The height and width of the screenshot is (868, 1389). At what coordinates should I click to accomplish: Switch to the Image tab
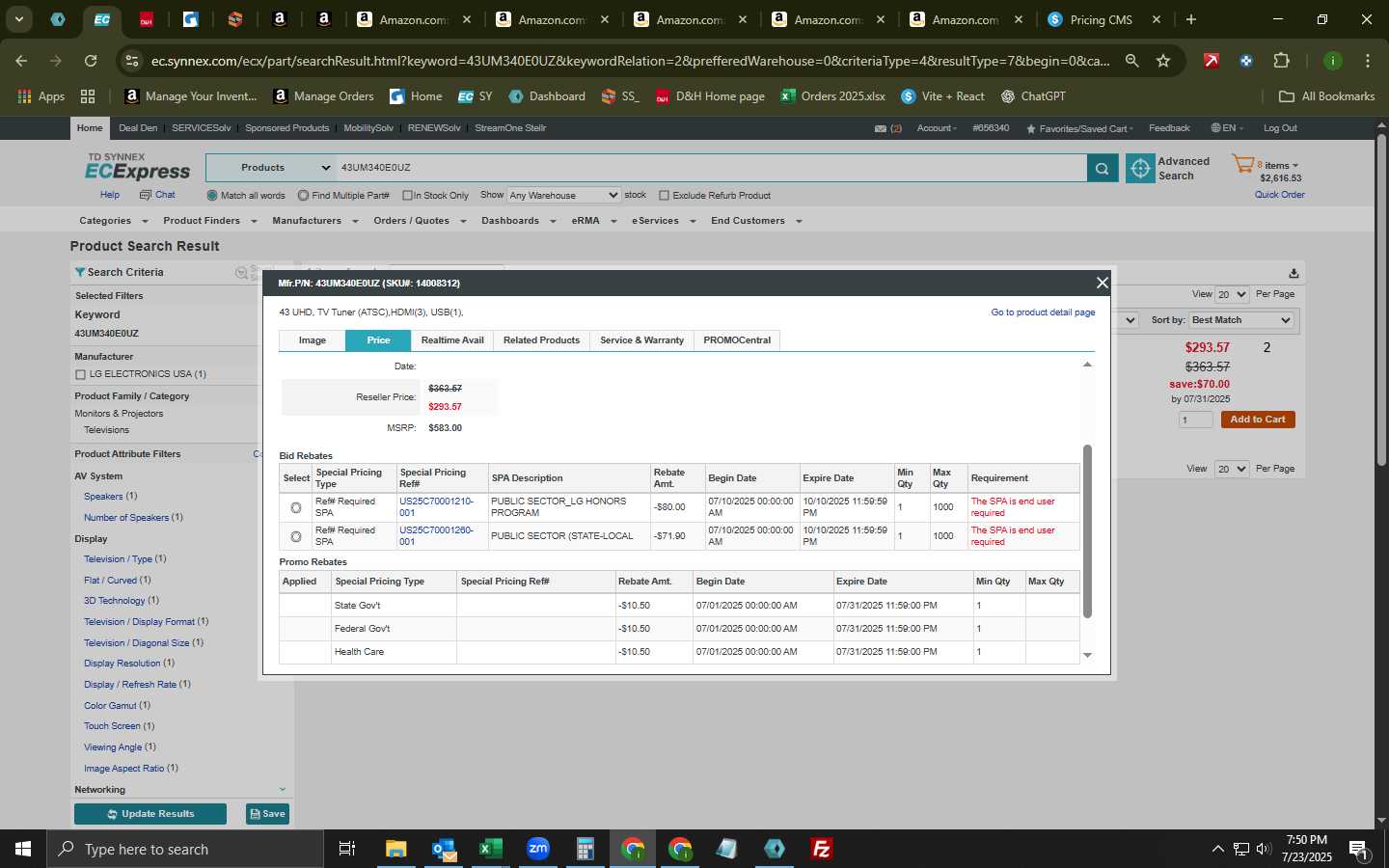[x=312, y=340]
